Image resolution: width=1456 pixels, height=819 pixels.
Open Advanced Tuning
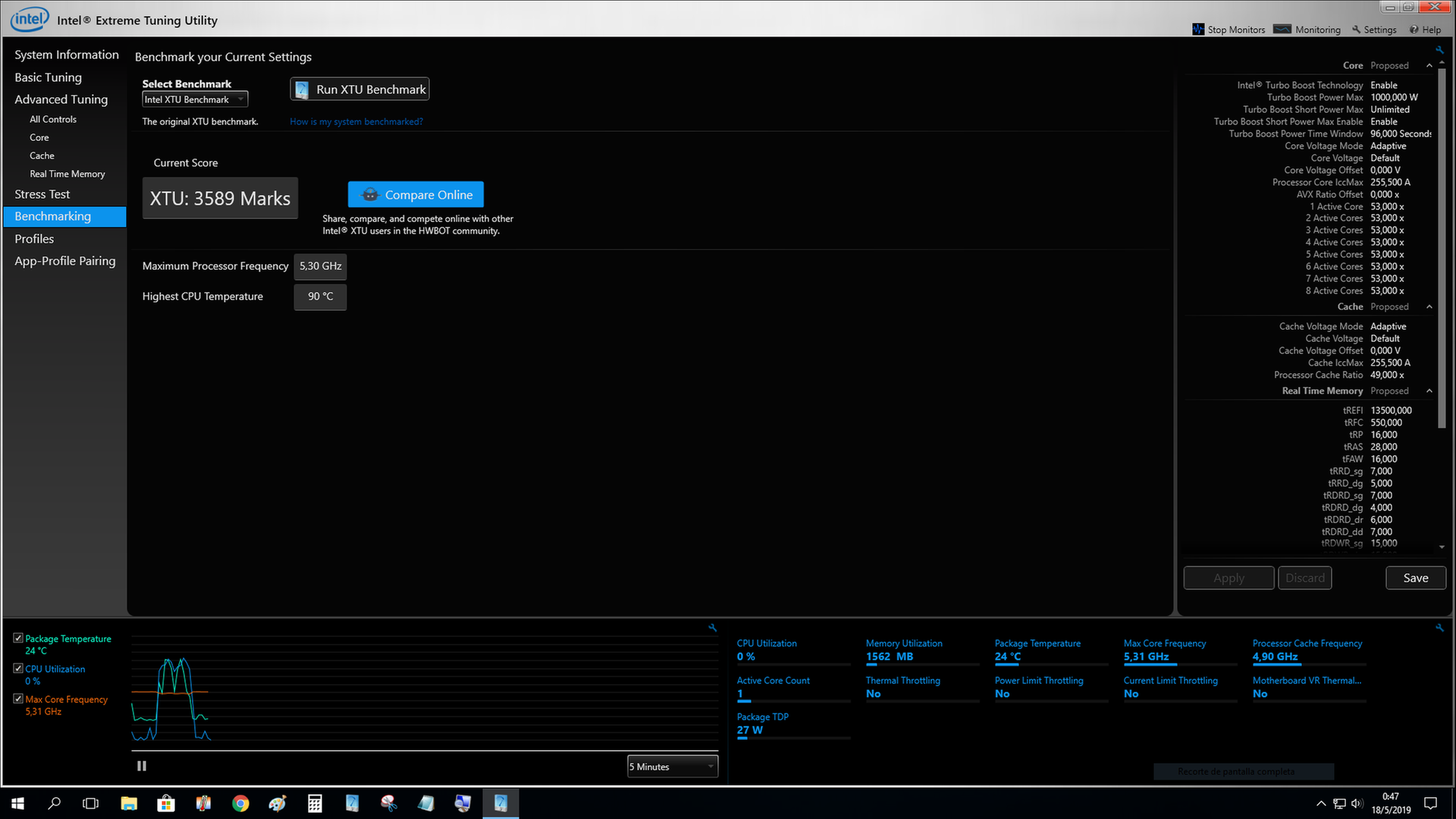61,99
